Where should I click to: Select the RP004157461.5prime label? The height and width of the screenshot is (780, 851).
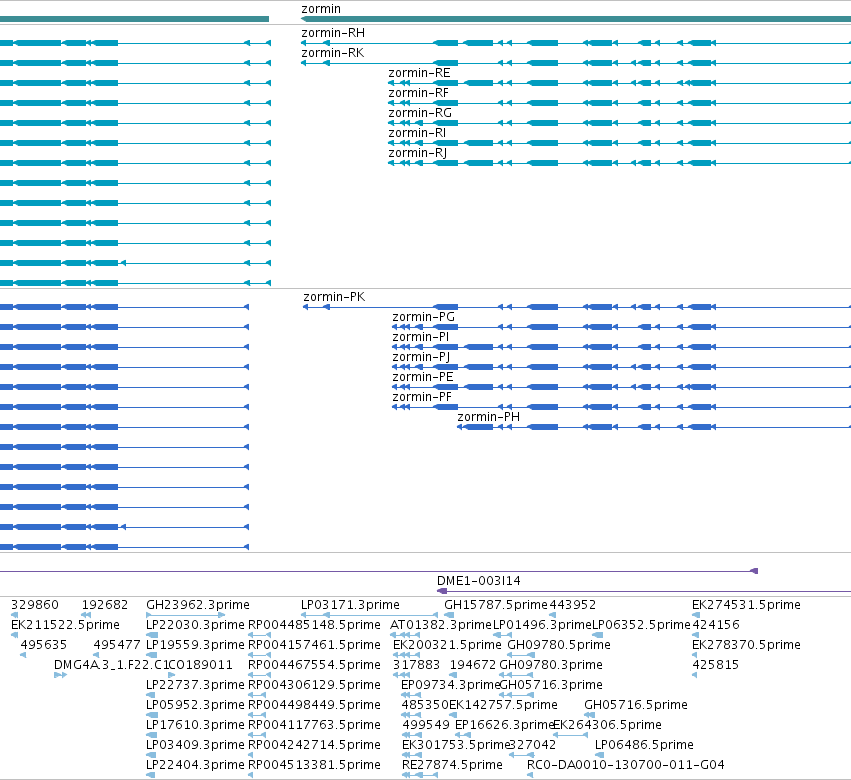(x=314, y=645)
